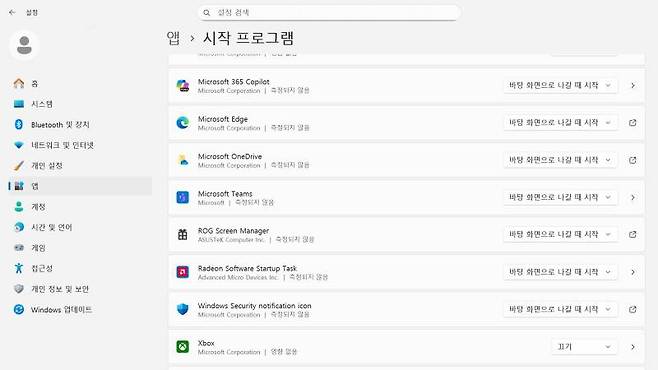This screenshot has height=370, width=658.
Task: Expand the Xbox row chevron
Action: coord(633,347)
